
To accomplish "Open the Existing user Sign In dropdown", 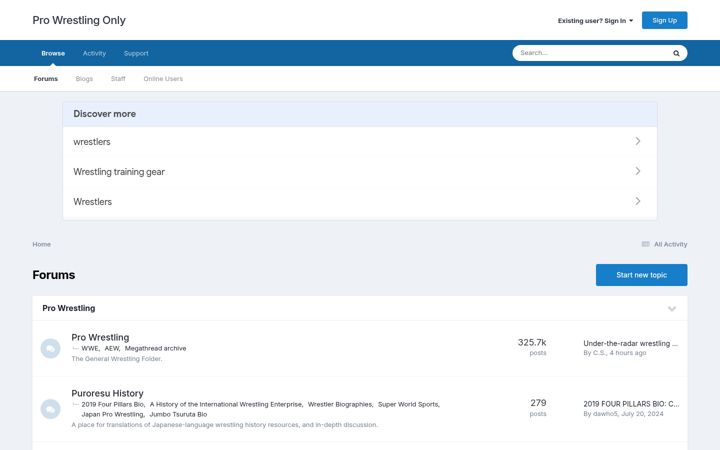I will click(595, 21).
